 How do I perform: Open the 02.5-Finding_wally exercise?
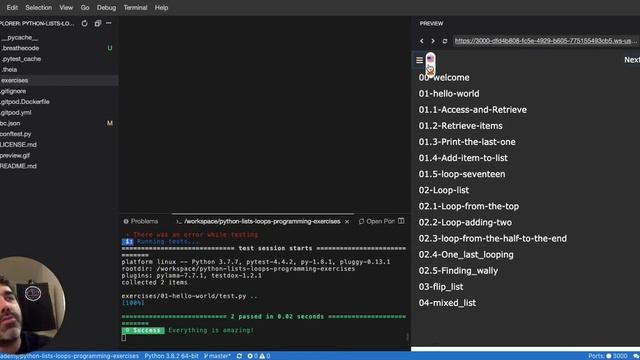[458, 271]
